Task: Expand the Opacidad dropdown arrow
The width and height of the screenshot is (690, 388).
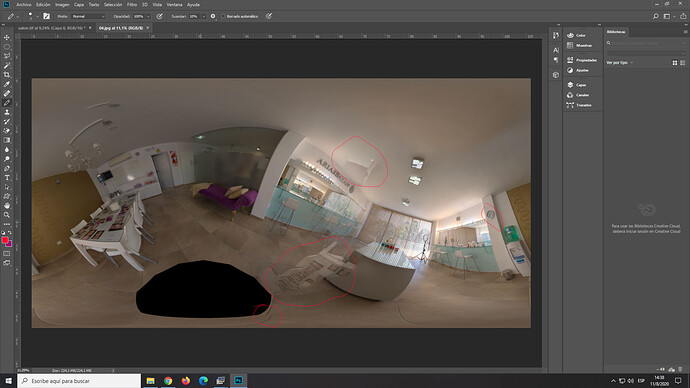Action: pos(148,16)
